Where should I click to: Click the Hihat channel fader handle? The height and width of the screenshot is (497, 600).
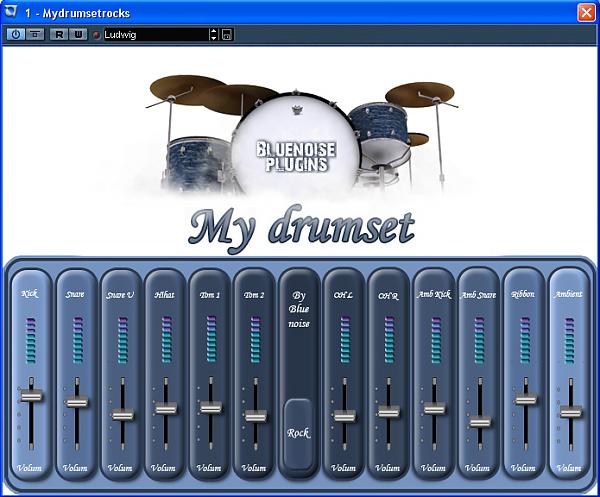165,408
